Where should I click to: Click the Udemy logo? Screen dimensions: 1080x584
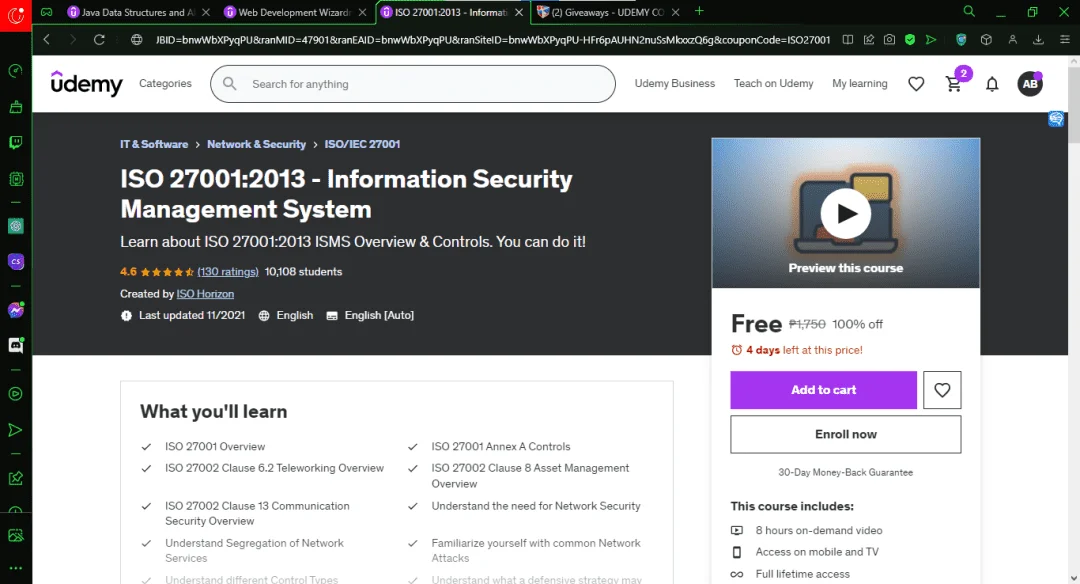pyautogui.click(x=87, y=83)
